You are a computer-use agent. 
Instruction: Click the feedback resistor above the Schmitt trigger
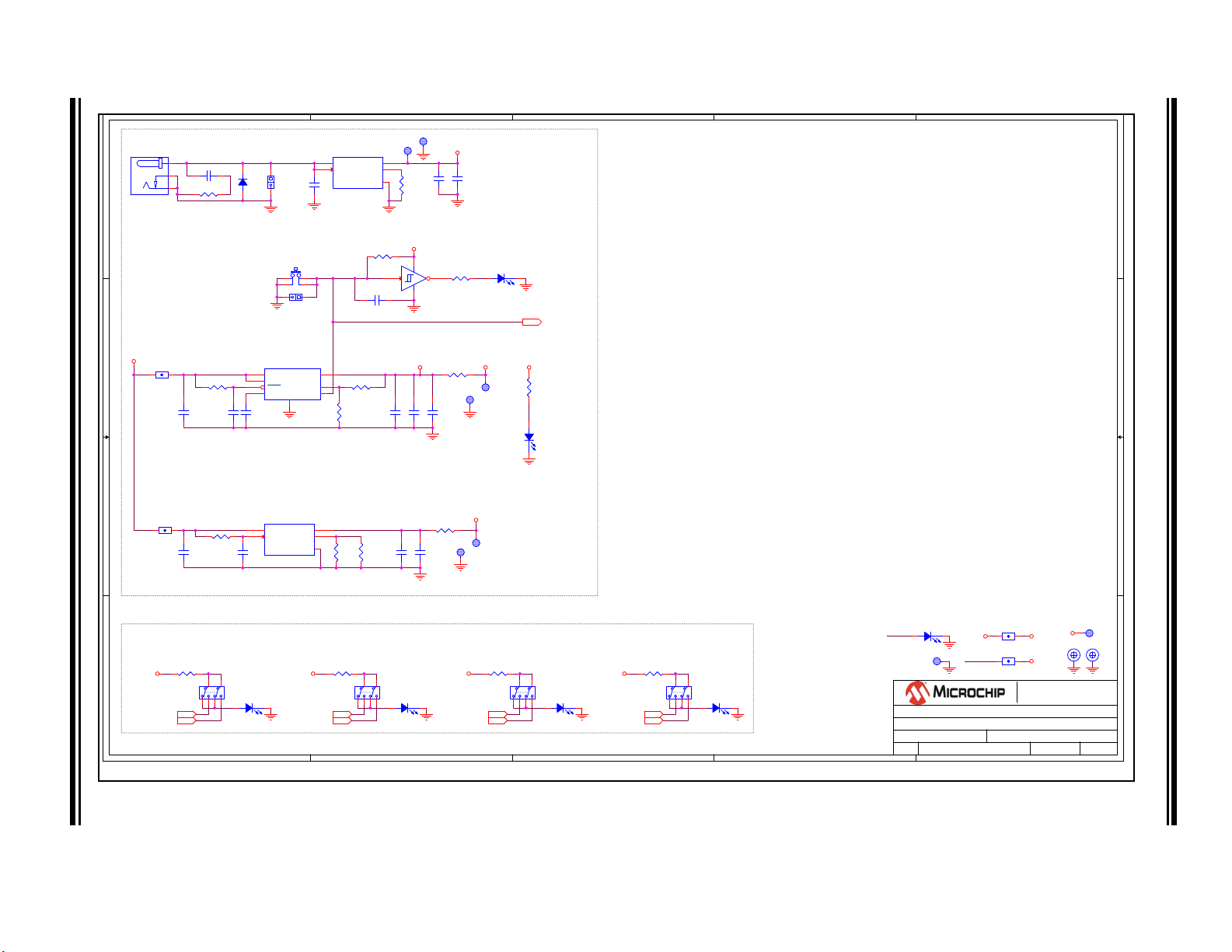point(382,256)
